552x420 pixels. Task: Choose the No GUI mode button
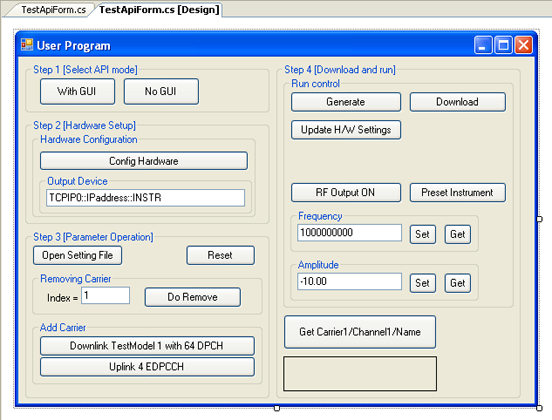point(161,92)
